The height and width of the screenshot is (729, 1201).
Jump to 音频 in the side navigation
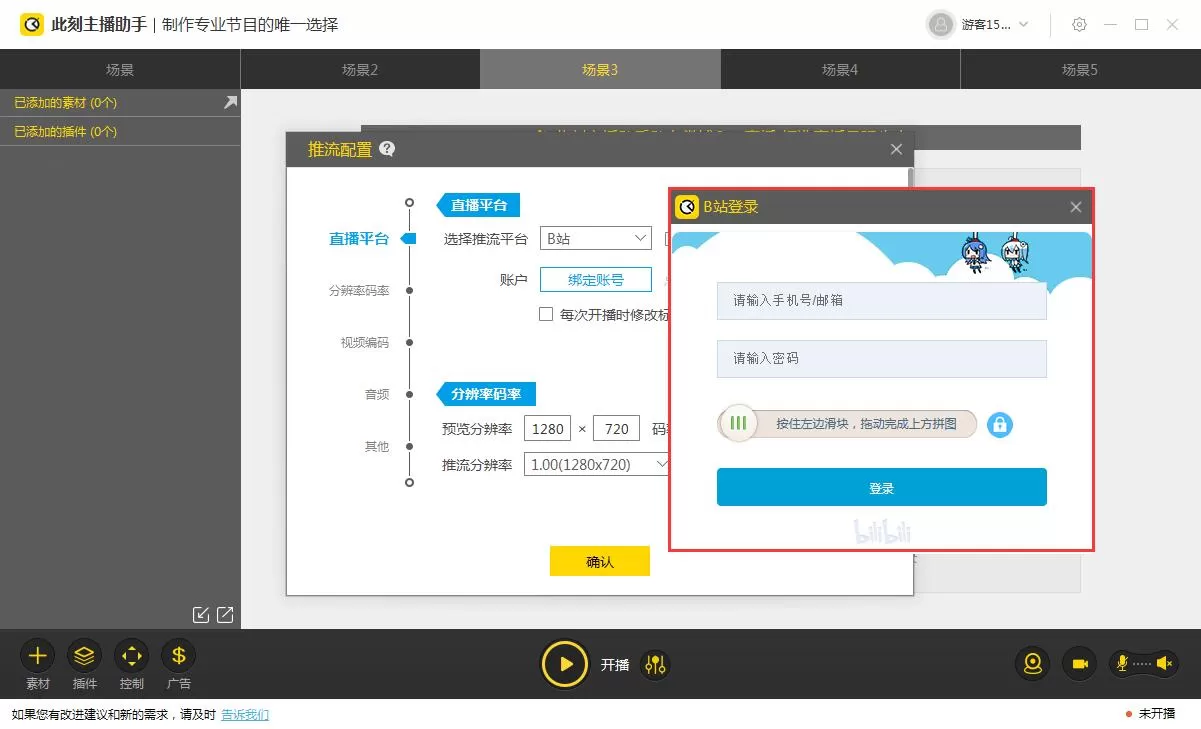377,394
